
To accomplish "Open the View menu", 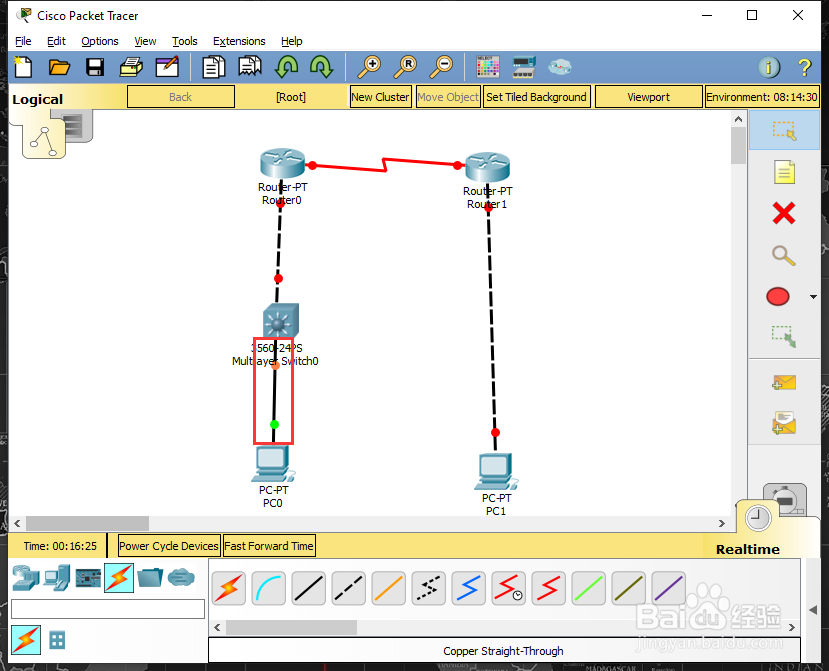I will pos(145,41).
